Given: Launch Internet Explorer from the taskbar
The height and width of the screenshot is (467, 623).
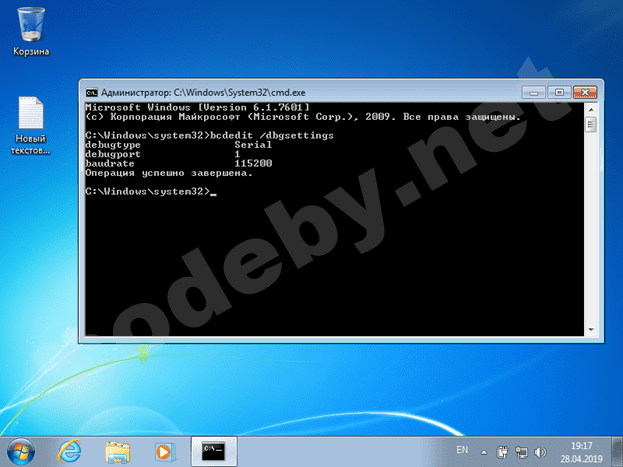Looking at the screenshot, I should (70, 451).
